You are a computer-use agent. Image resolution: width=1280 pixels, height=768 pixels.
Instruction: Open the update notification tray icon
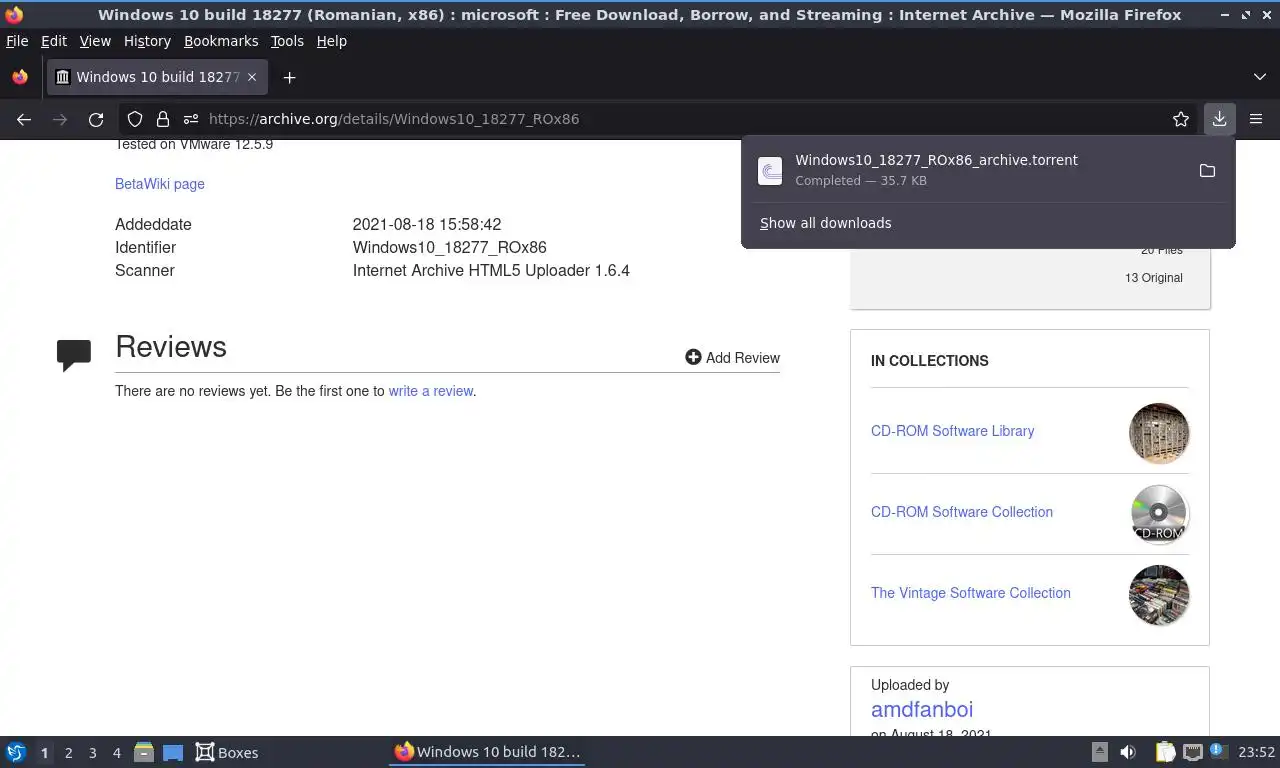1219,751
